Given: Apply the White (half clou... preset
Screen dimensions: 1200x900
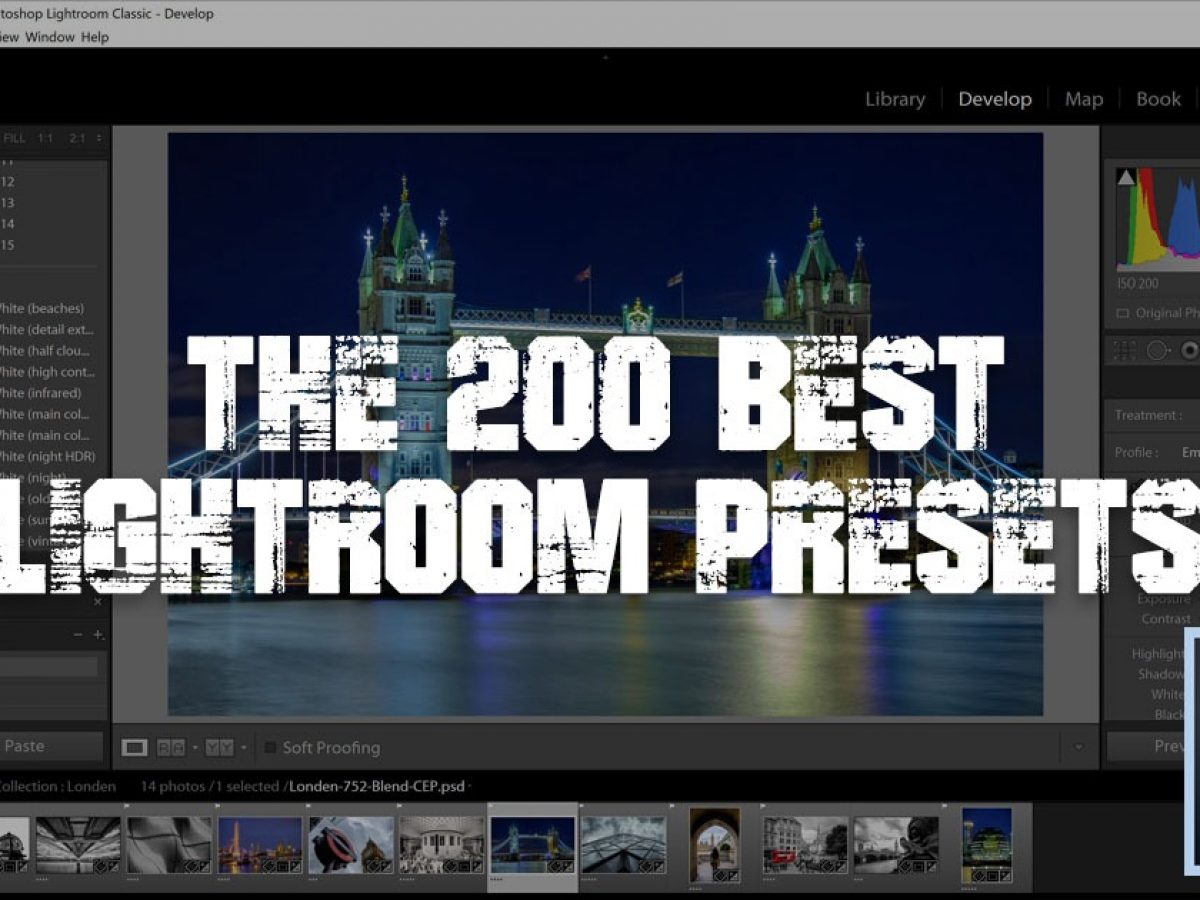Looking at the screenshot, I should [x=45, y=351].
